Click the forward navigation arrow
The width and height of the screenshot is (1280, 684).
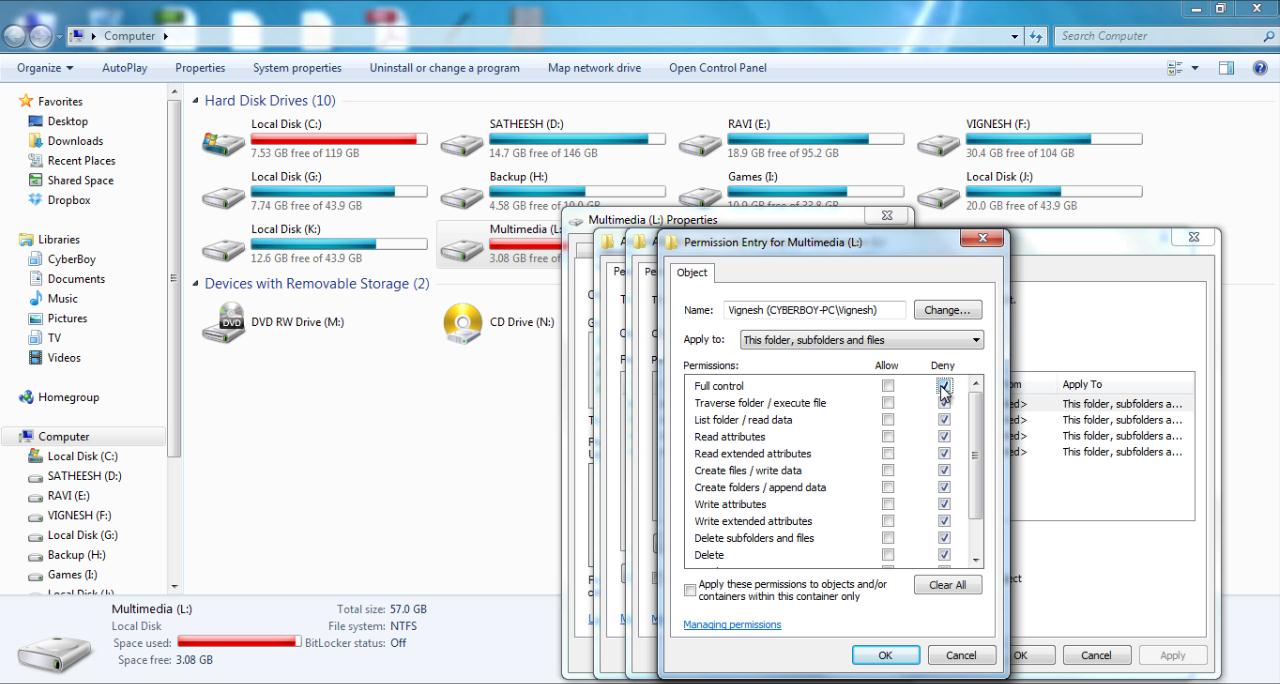[41, 36]
